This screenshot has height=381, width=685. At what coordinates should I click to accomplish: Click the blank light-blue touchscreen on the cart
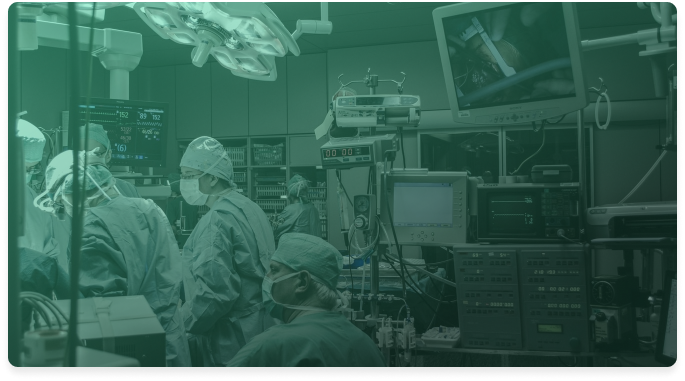point(422,204)
